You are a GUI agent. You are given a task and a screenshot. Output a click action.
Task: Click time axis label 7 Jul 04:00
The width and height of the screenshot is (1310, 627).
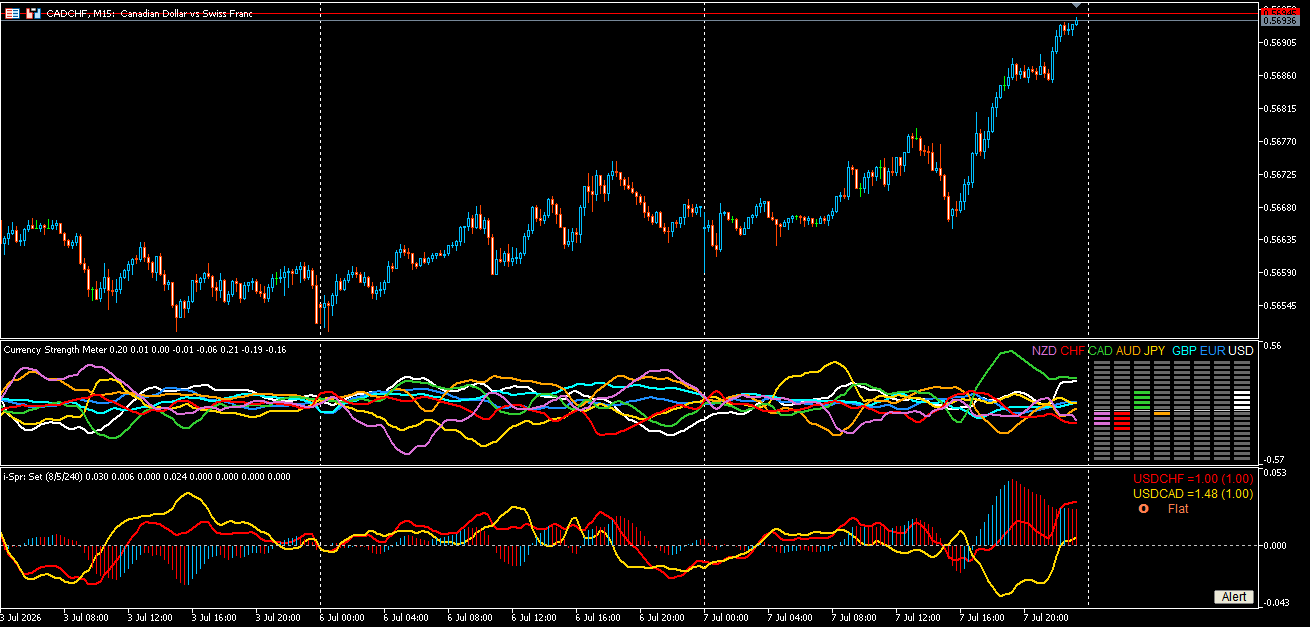(790, 618)
